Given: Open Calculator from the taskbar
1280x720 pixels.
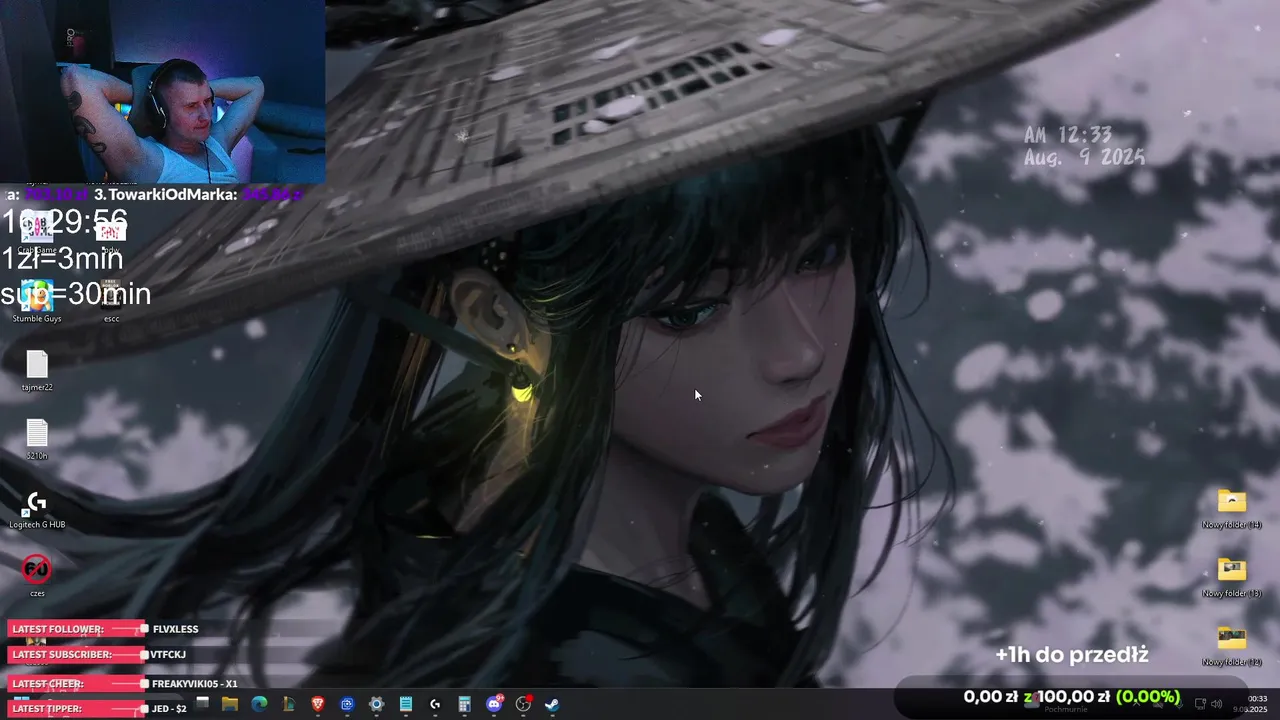Looking at the screenshot, I should [x=464, y=704].
